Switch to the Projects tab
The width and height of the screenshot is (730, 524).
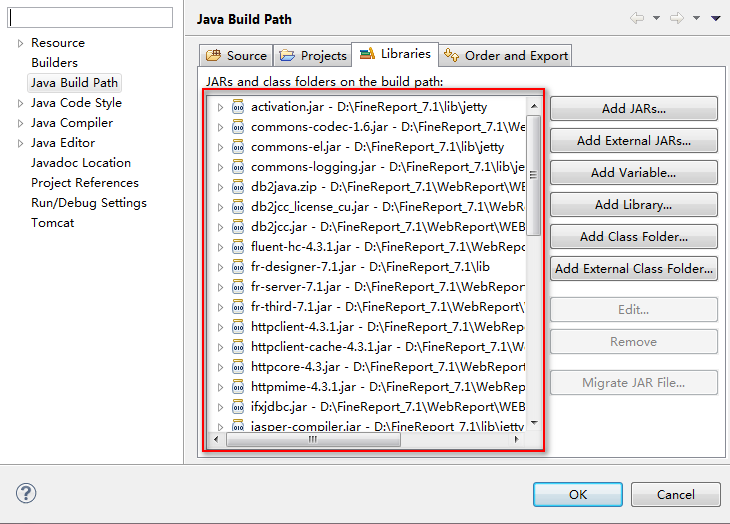pos(313,56)
